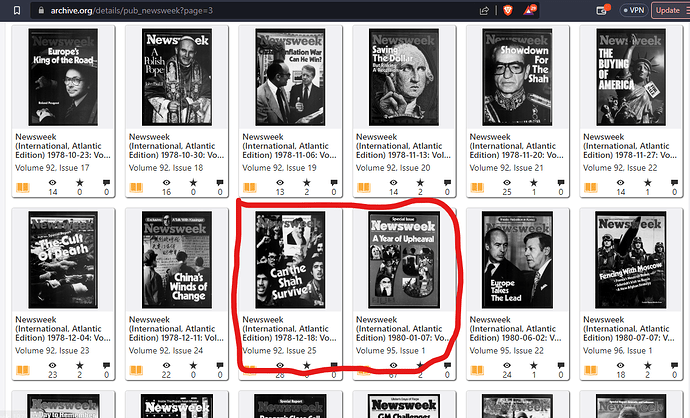Click the book icon on the Issue 20 card

tap(363, 187)
